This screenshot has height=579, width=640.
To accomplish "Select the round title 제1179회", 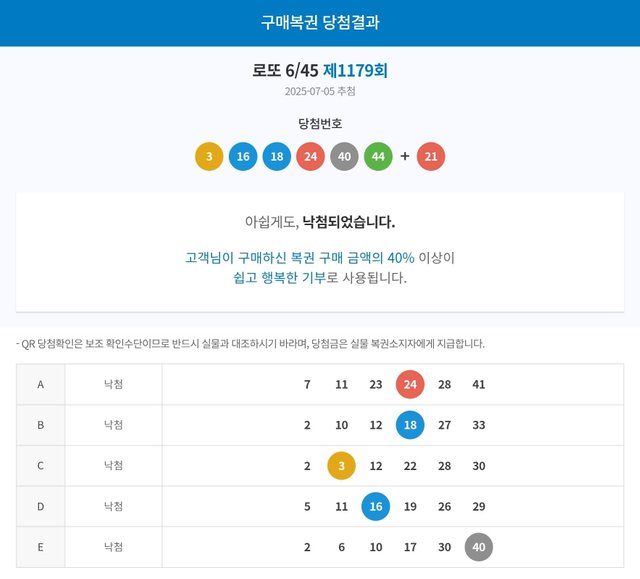I will point(355,71).
